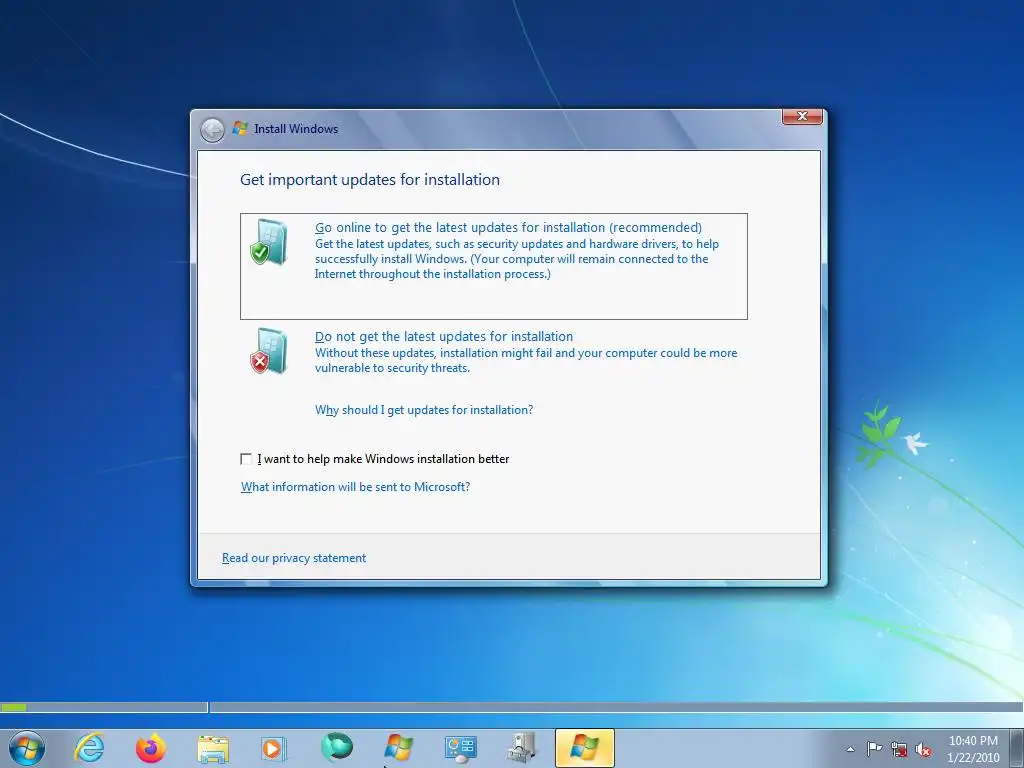
Task: Open Windows Explorer folder icon in taskbar
Action: pyautogui.click(x=213, y=749)
